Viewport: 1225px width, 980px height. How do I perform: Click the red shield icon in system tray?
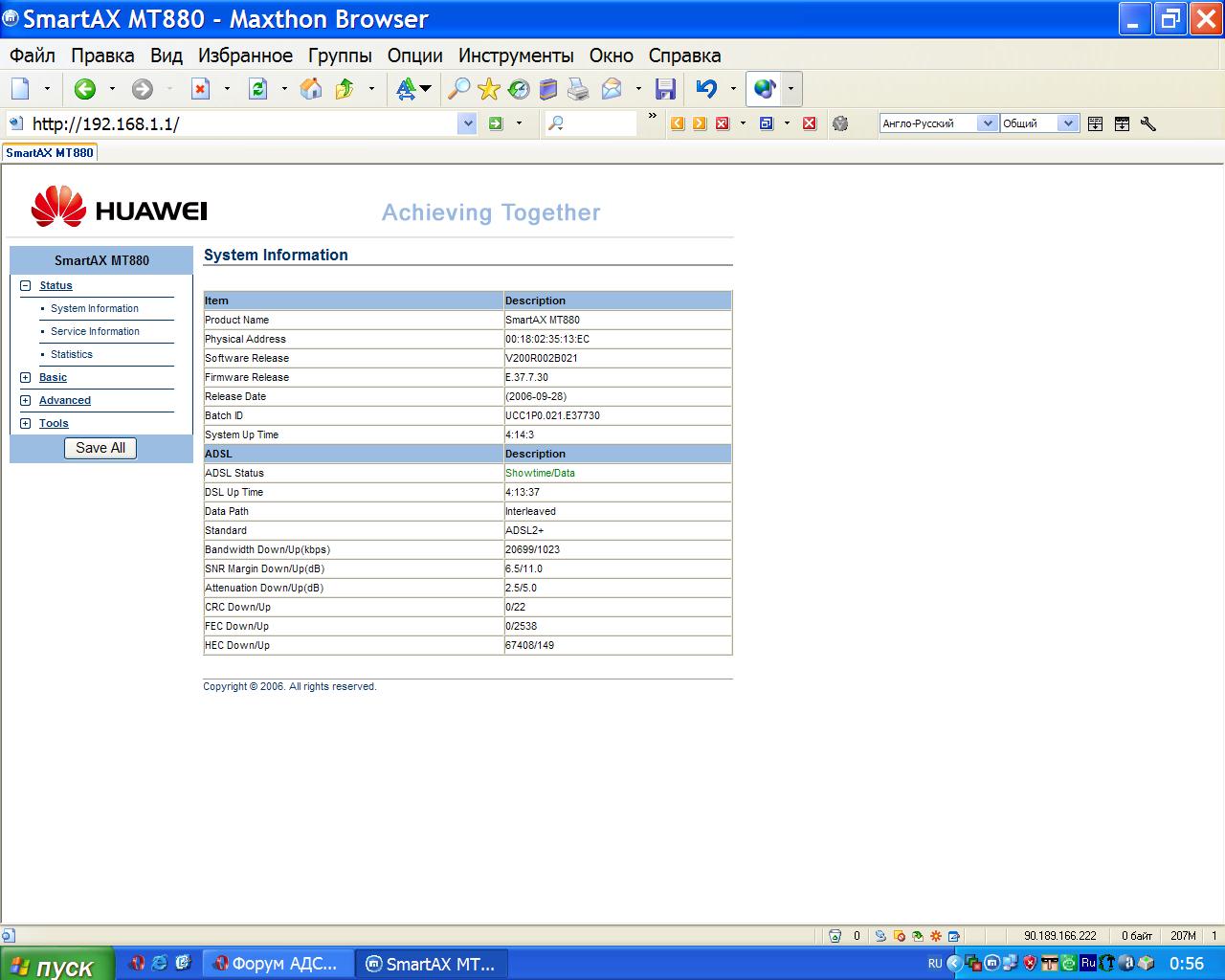(1030, 964)
